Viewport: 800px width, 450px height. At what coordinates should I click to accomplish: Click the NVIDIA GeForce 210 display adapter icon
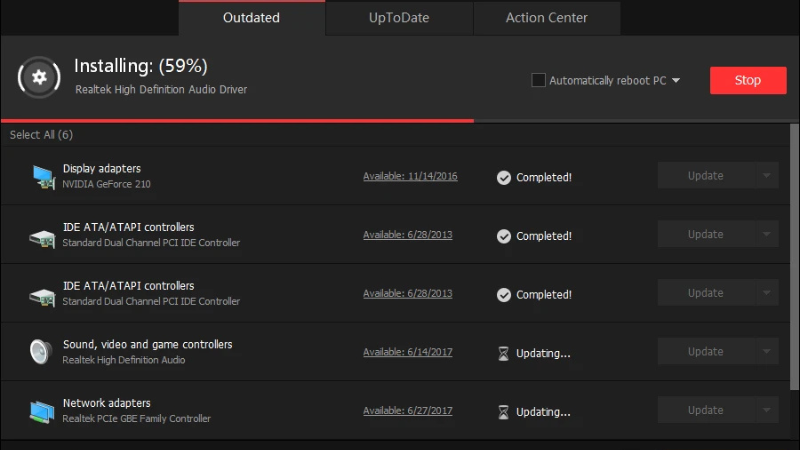pyautogui.click(x=42, y=177)
